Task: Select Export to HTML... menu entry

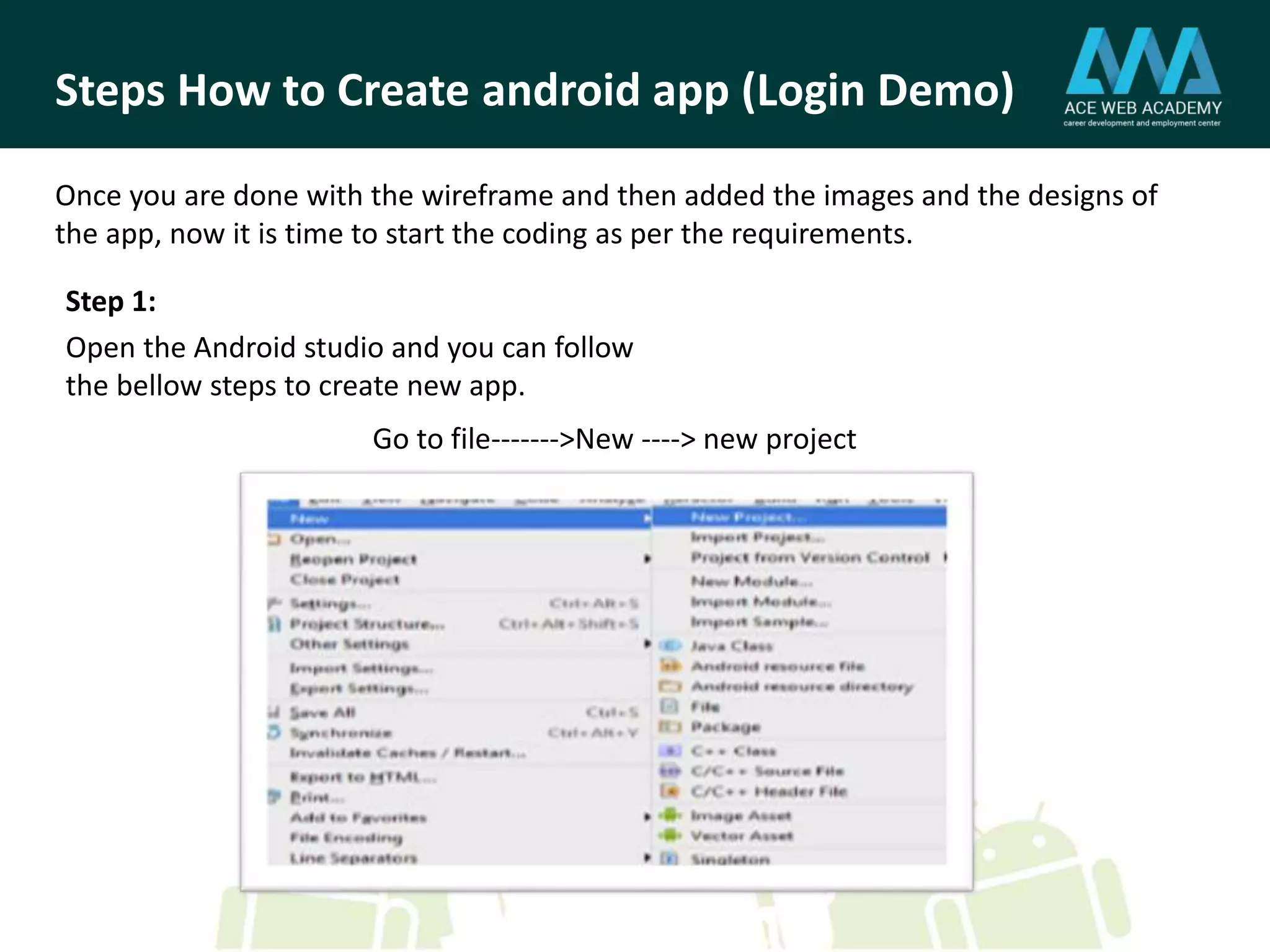Action: point(459,777)
